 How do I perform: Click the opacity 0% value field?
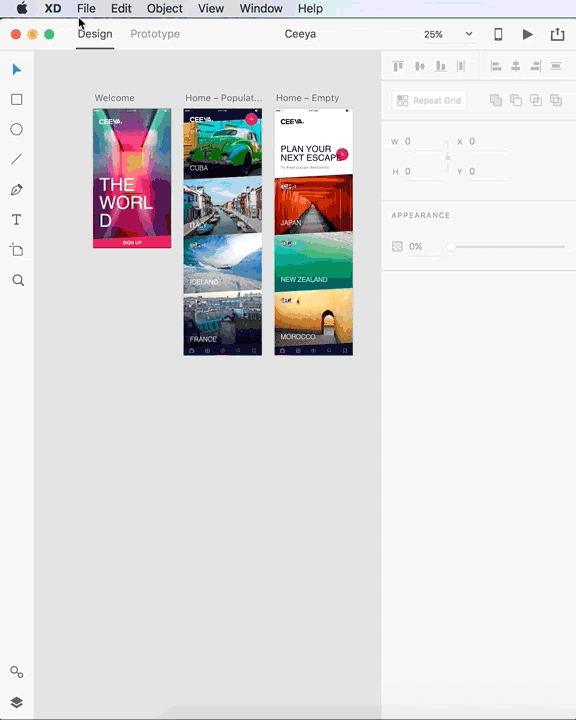424,247
